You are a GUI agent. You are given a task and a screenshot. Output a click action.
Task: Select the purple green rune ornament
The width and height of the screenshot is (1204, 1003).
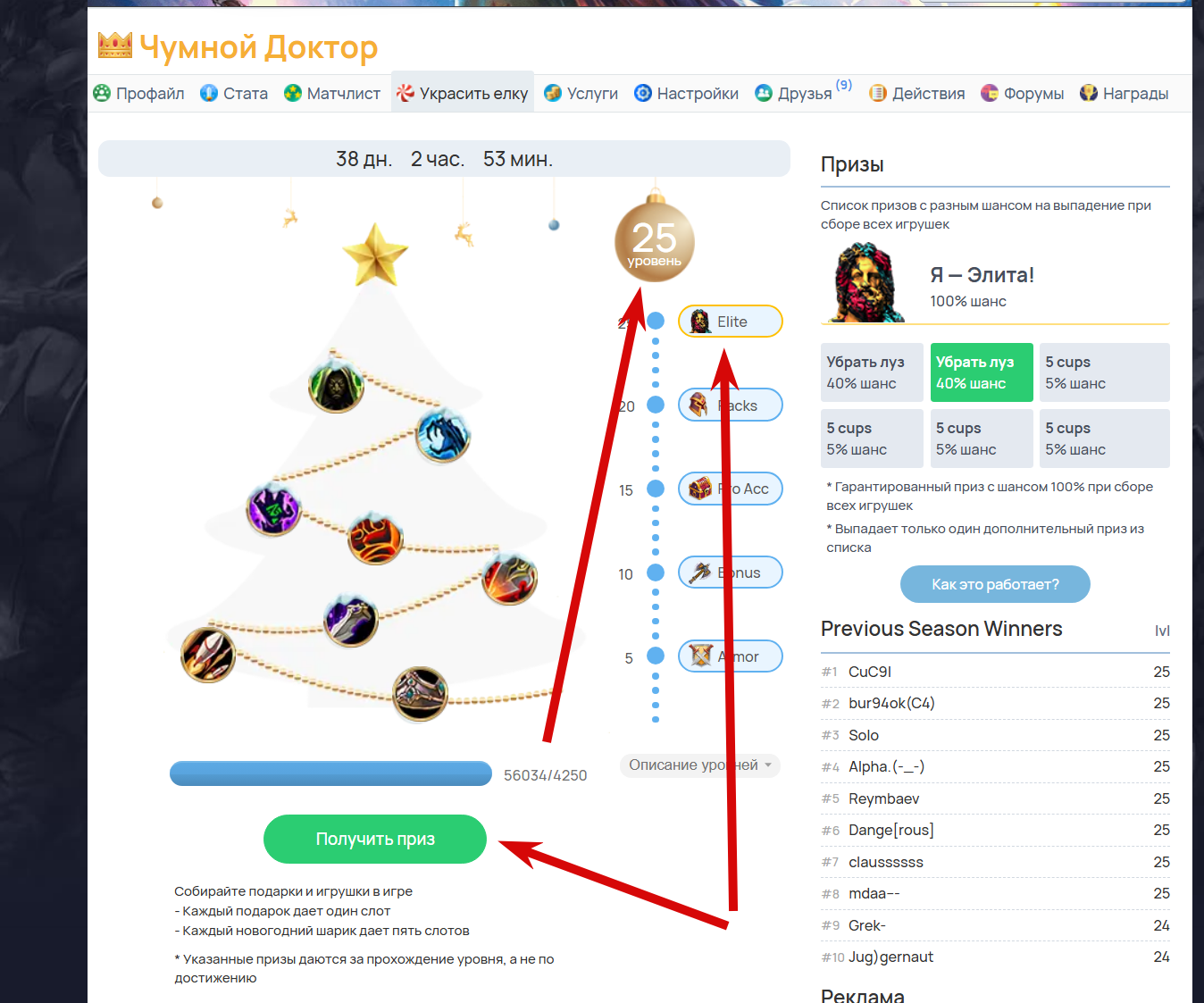(x=273, y=509)
